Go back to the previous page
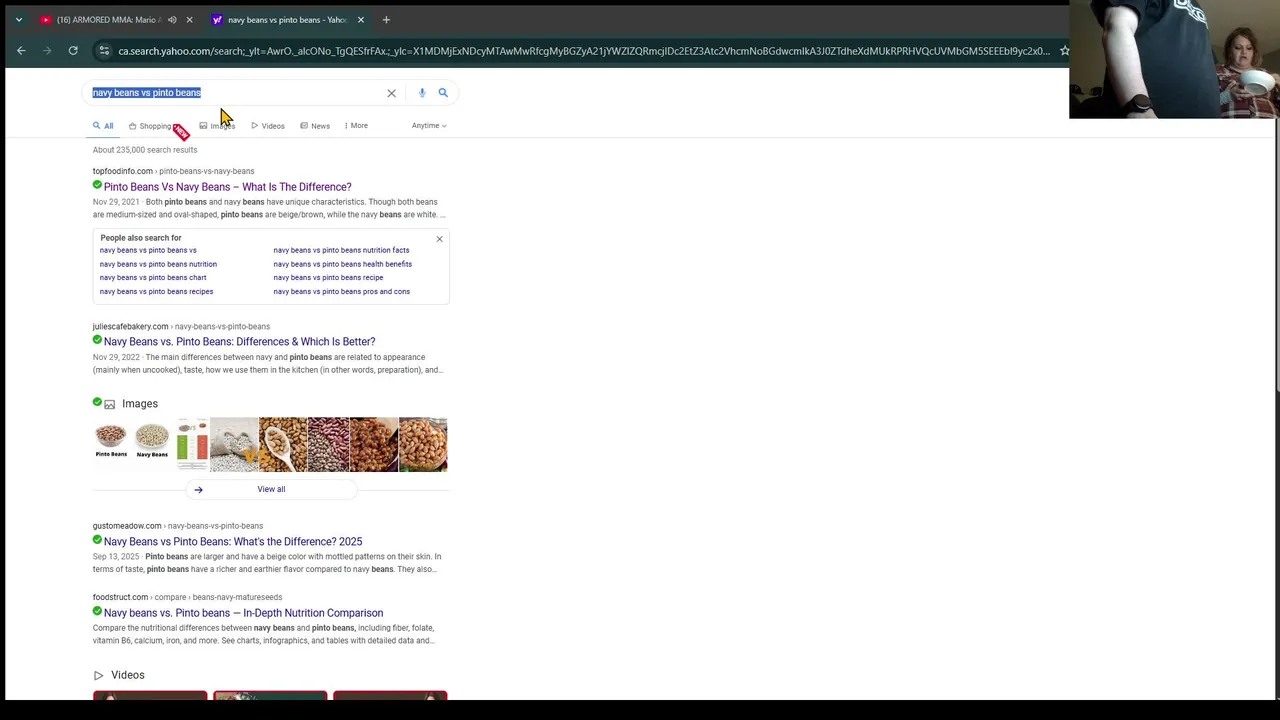Image resolution: width=1280 pixels, height=720 pixels. (21, 51)
